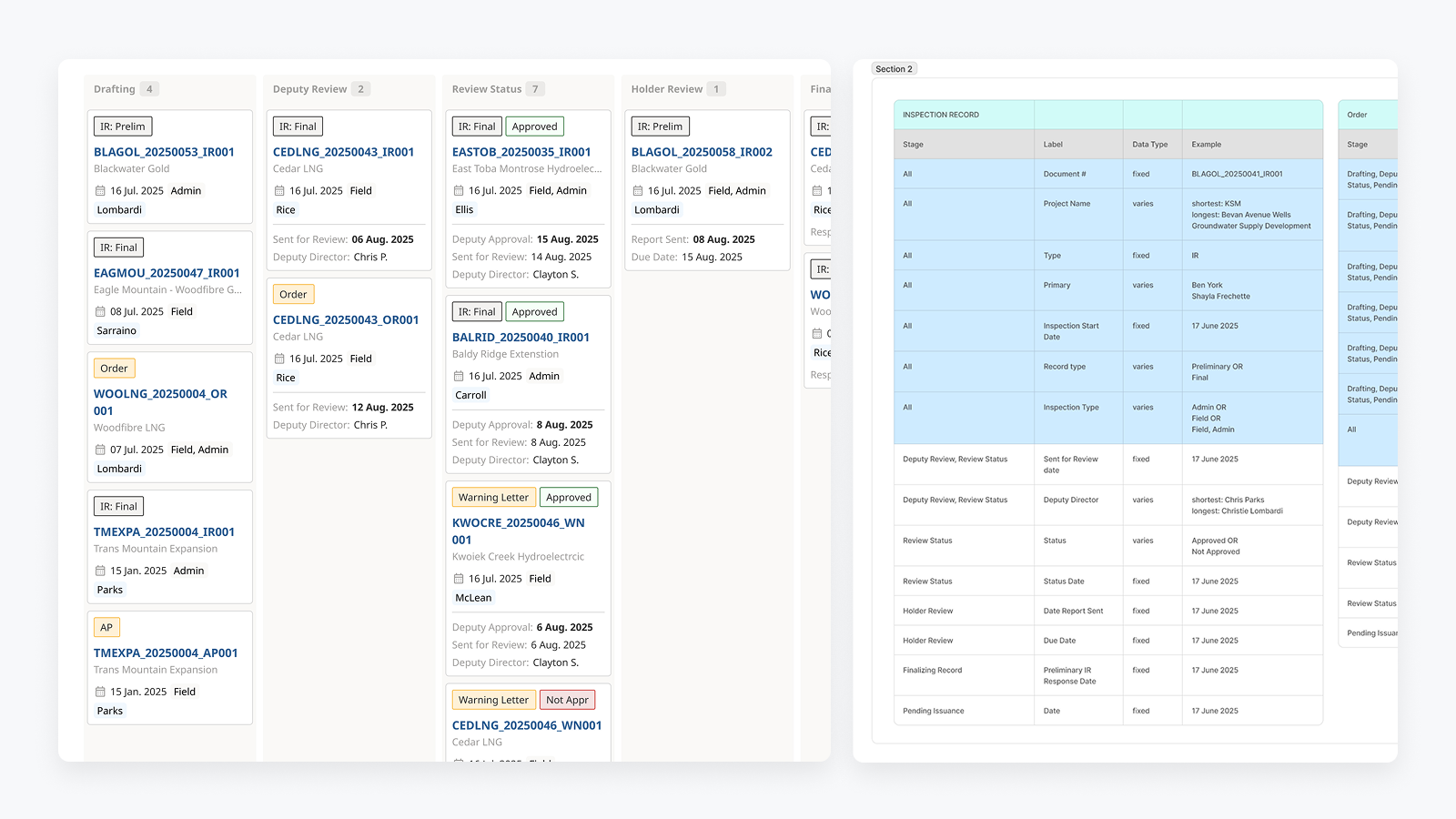Click calendar icon on EASTOB_20250035_IR001 card

pos(459,191)
